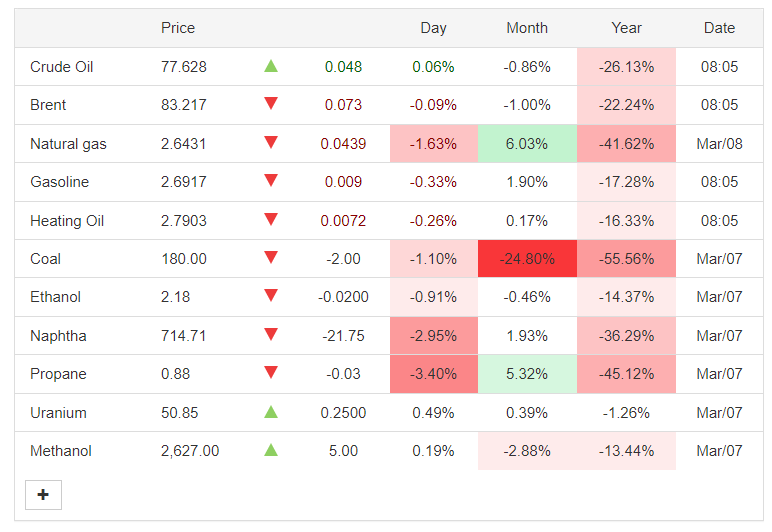
Task: Sort by the Price column header
Action: 178,28
